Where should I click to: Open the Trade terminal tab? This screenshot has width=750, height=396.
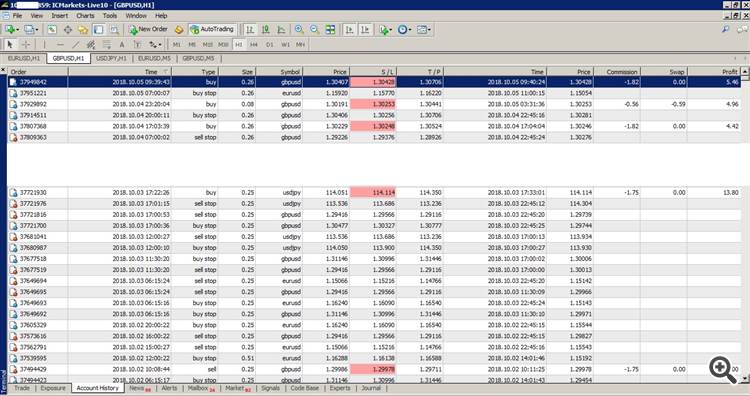coord(22,388)
